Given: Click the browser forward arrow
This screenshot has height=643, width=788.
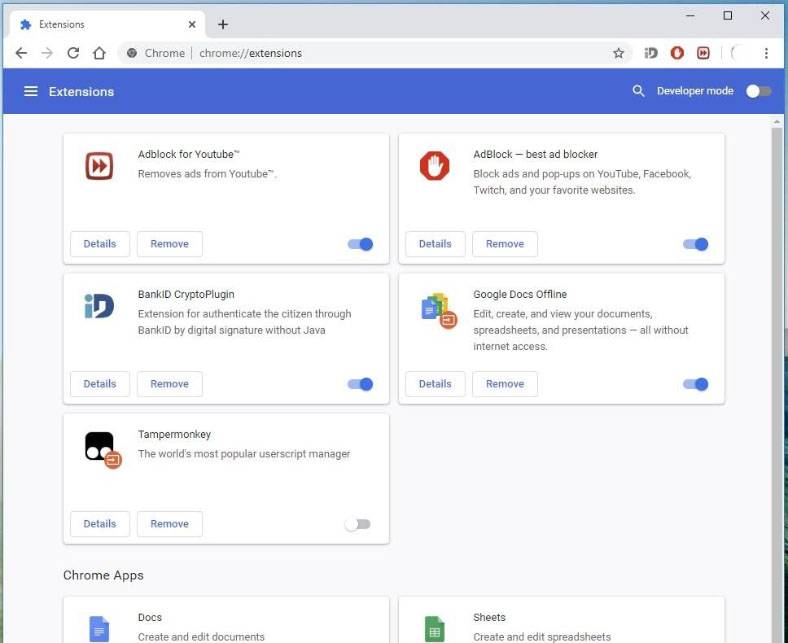Looking at the screenshot, I should point(47,53).
